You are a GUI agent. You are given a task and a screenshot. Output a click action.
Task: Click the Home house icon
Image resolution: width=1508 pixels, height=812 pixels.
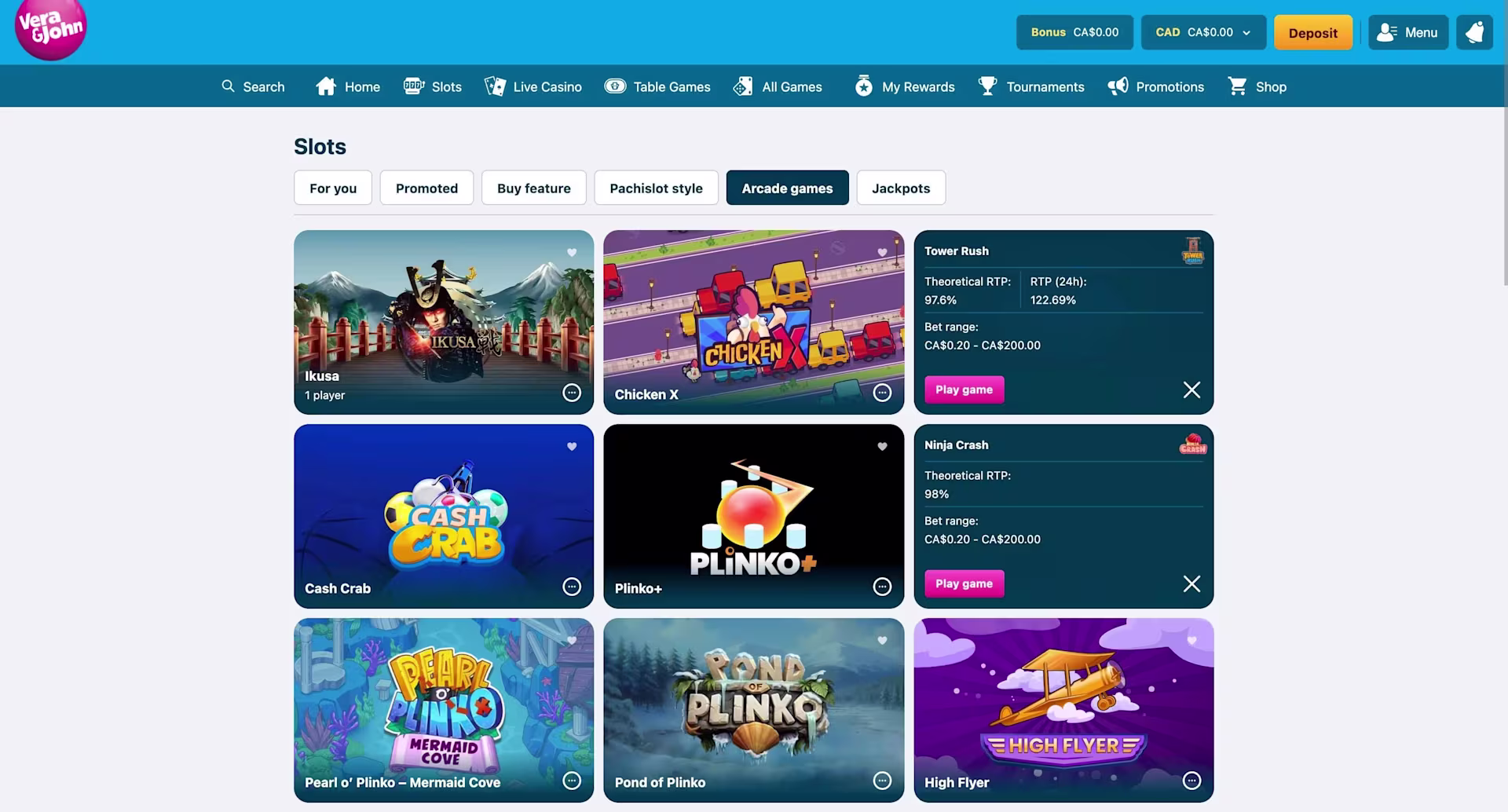[326, 86]
